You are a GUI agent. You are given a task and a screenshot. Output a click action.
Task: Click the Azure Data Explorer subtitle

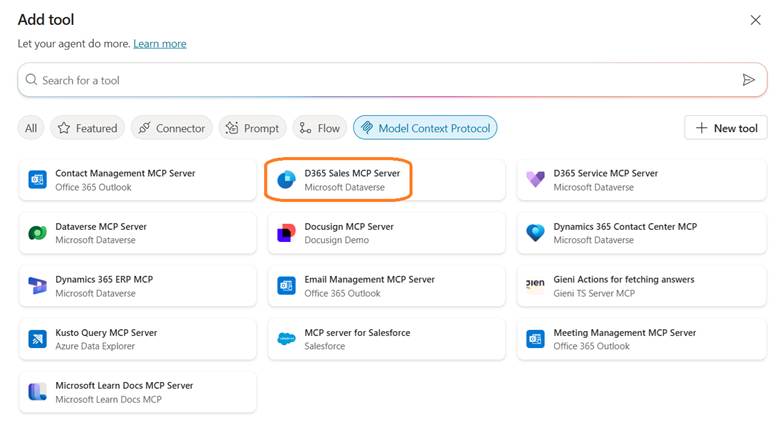pyautogui.click(x=95, y=346)
